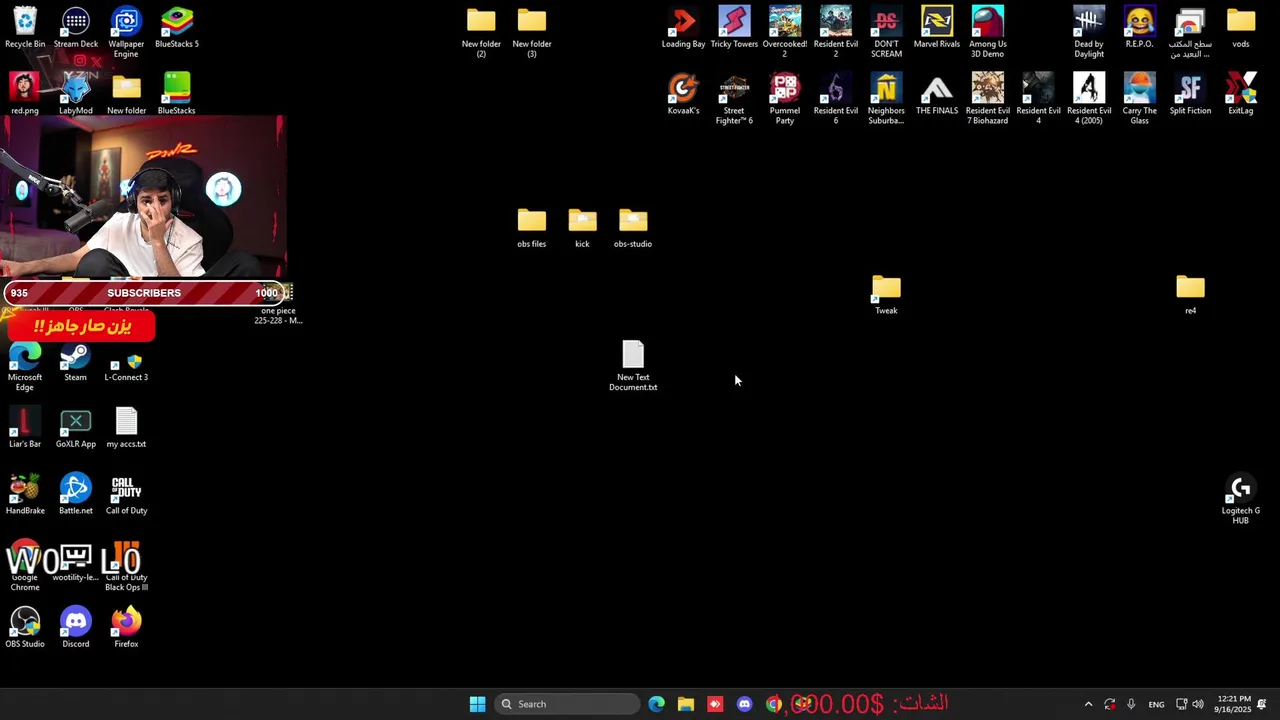Select the Liar's Bar game icon

(x=25, y=427)
